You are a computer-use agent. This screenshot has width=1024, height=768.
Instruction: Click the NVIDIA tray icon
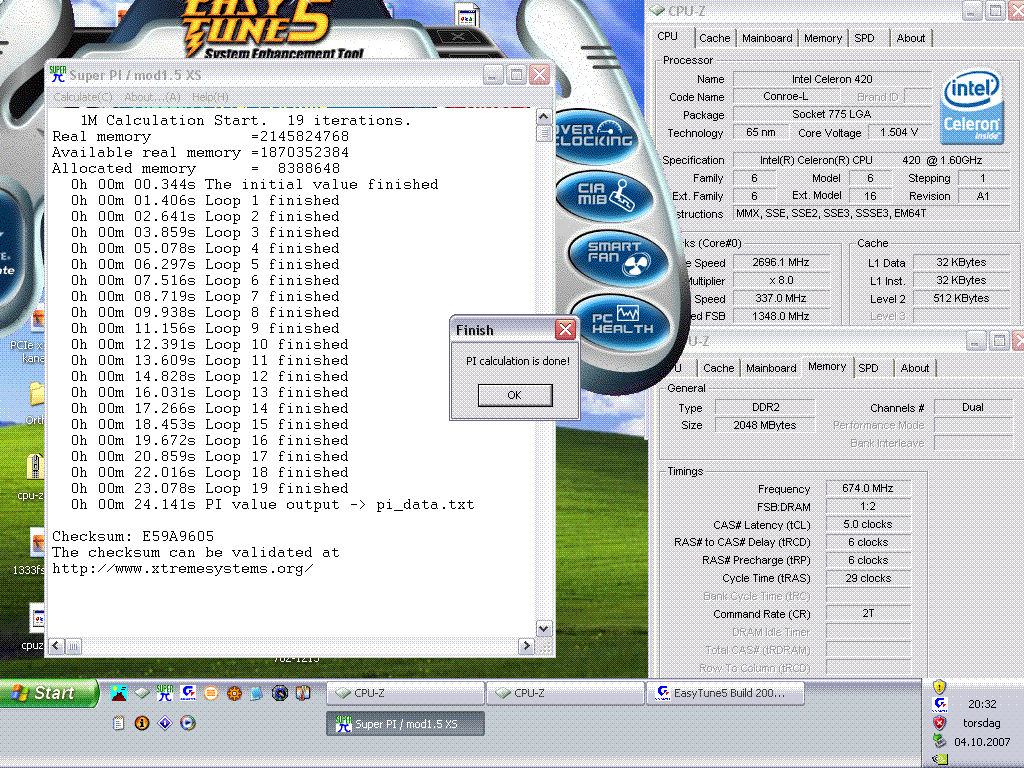(x=940, y=759)
